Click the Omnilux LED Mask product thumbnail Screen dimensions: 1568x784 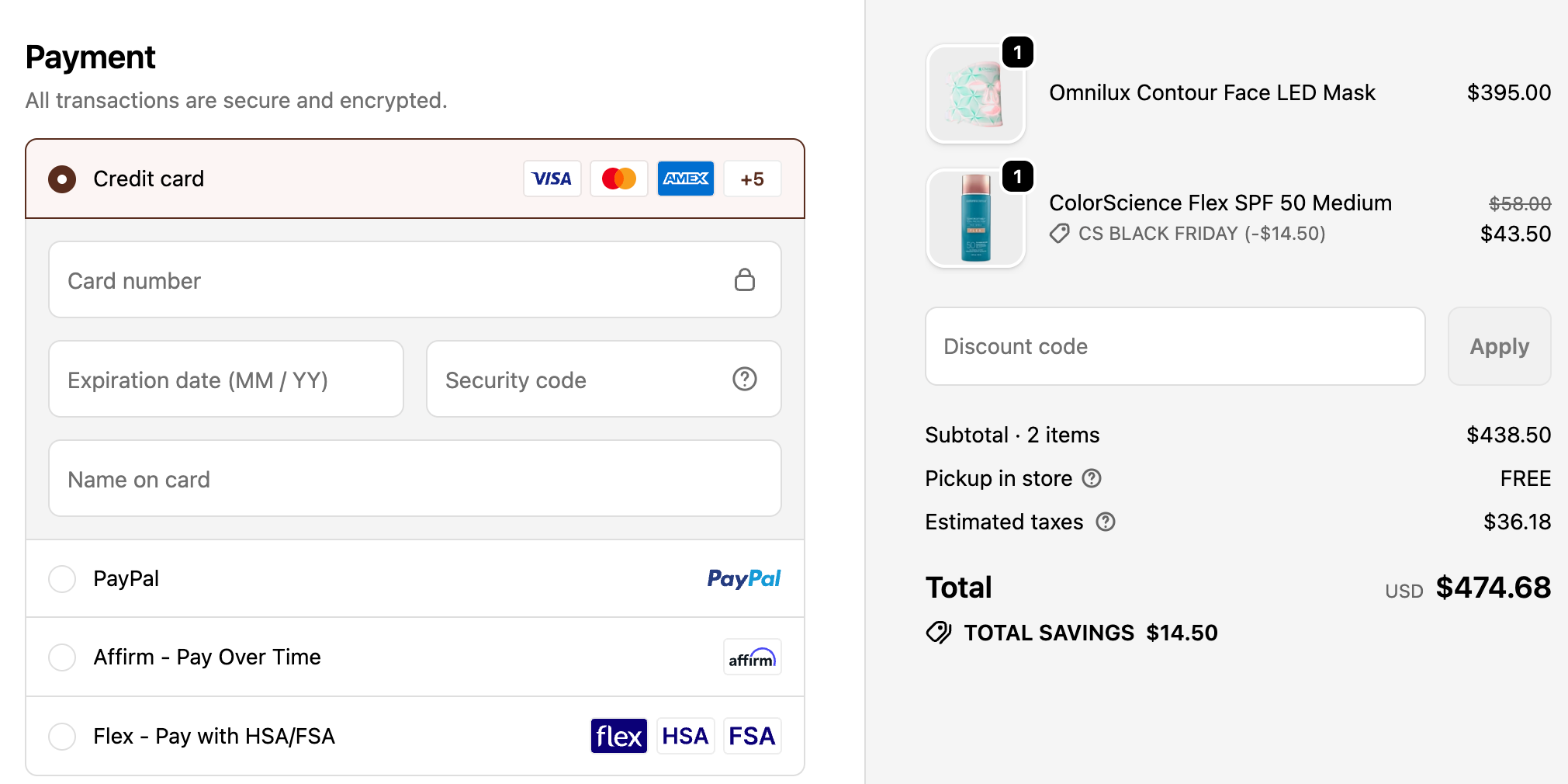coord(976,94)
